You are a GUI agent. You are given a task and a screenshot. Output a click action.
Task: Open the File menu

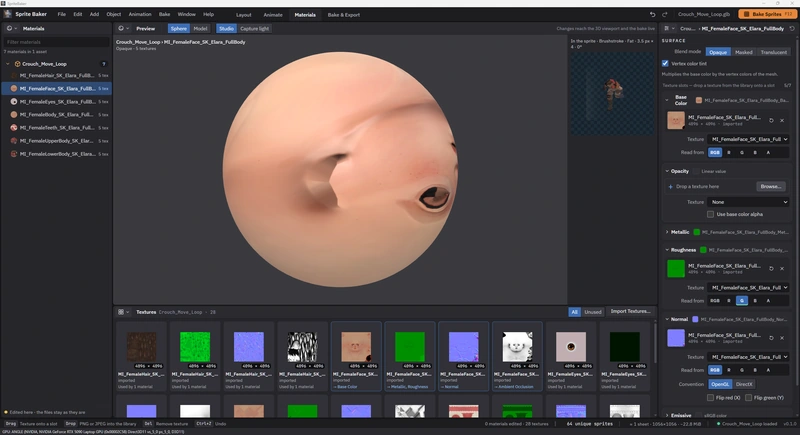[x=62, y=14]
